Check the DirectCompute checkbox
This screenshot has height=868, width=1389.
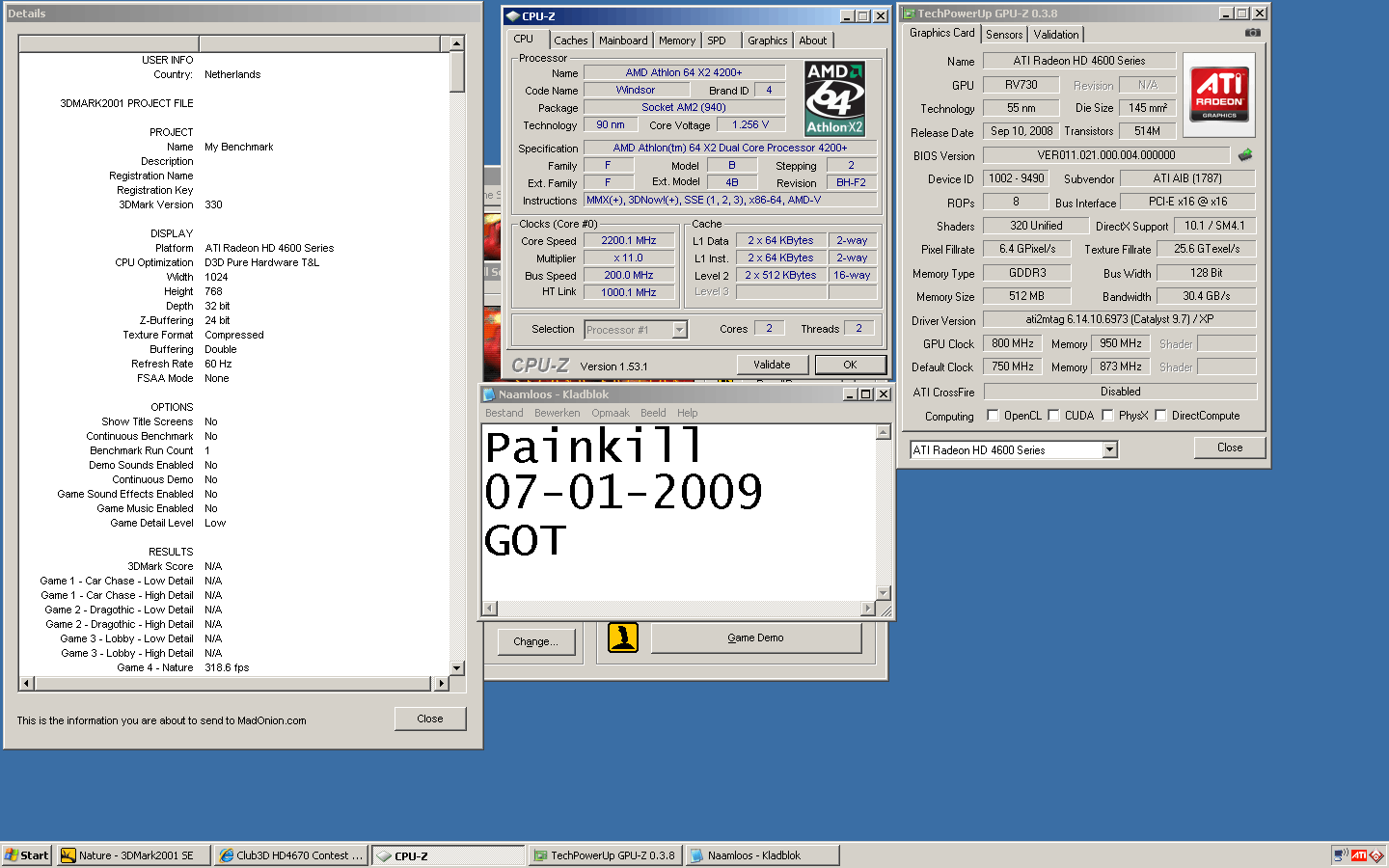coord(1161,416)
